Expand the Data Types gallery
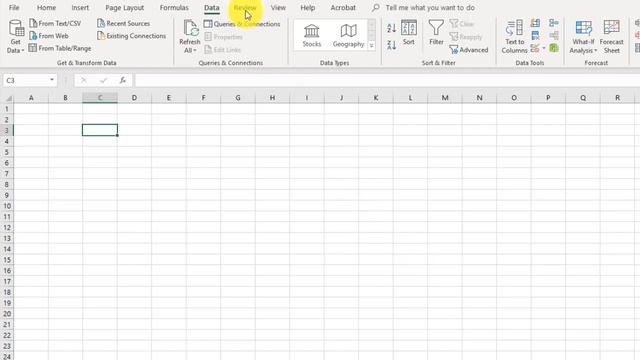640x360 pixels. [371, 46]
